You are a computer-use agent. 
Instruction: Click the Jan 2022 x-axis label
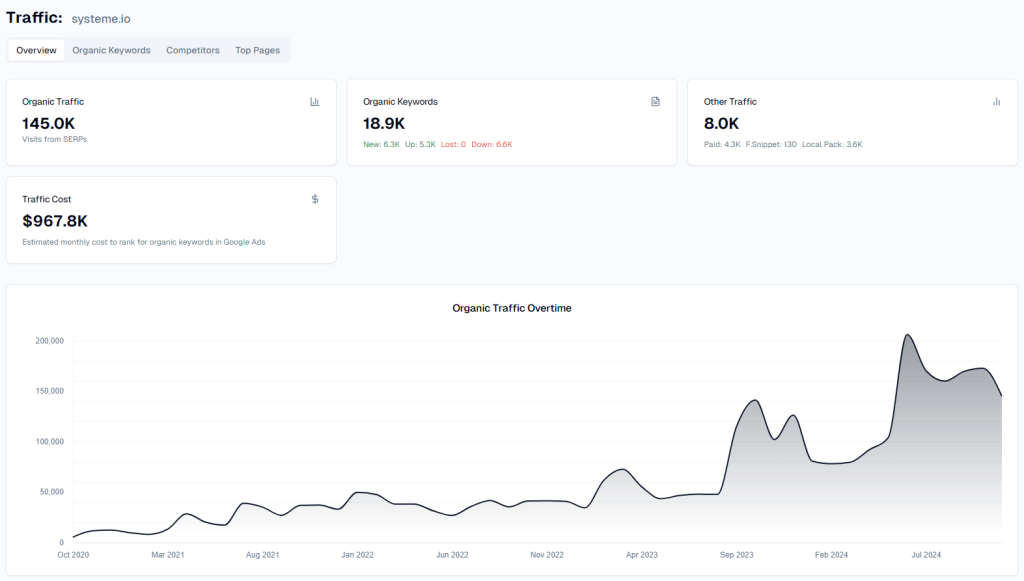click(x=357, y=555)
